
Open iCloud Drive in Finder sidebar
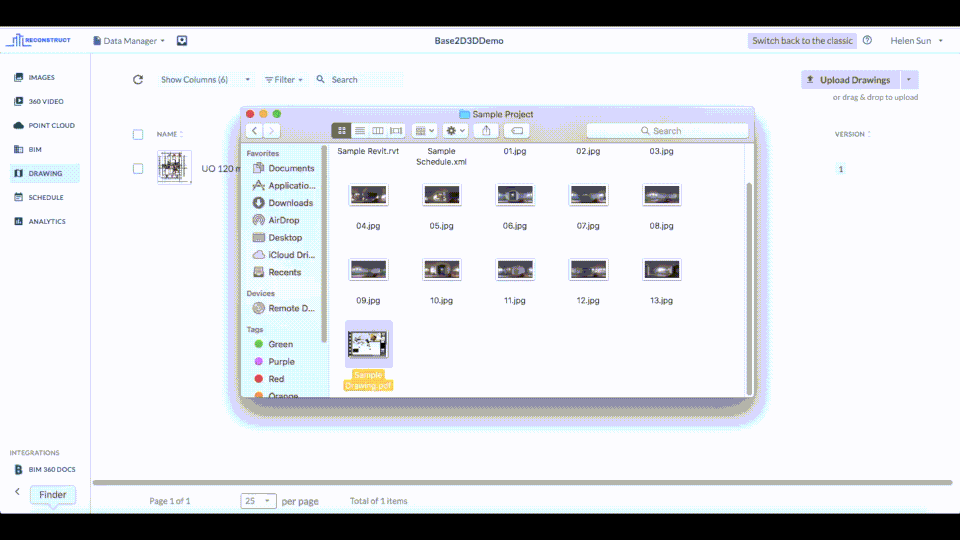pos(284,255)
